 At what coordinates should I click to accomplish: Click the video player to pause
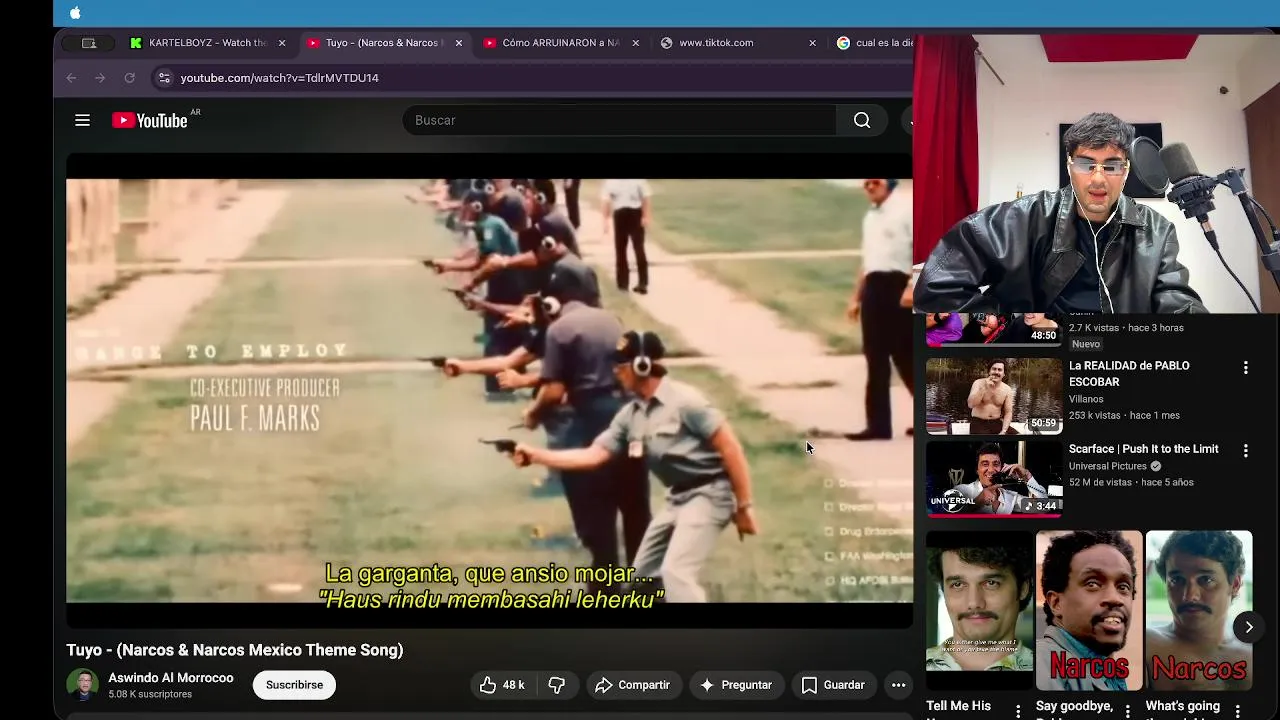(x=489, y=391)
